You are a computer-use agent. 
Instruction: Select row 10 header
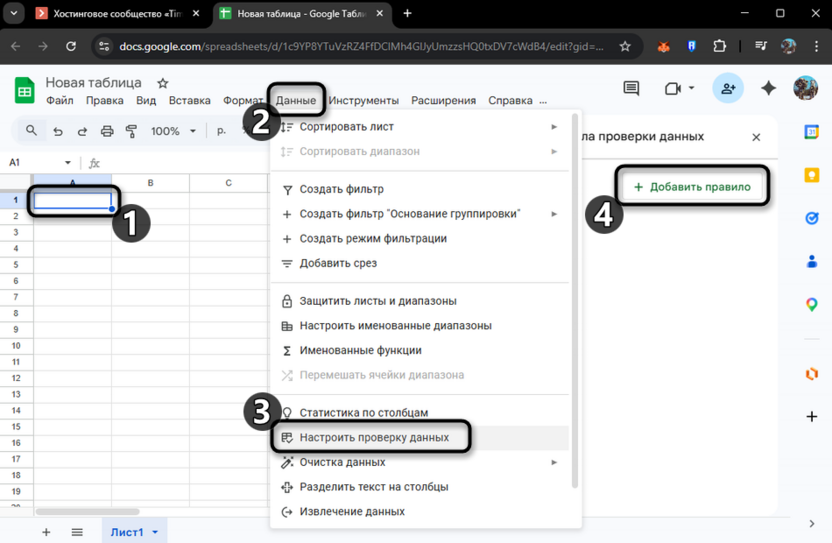pos(16,346)
